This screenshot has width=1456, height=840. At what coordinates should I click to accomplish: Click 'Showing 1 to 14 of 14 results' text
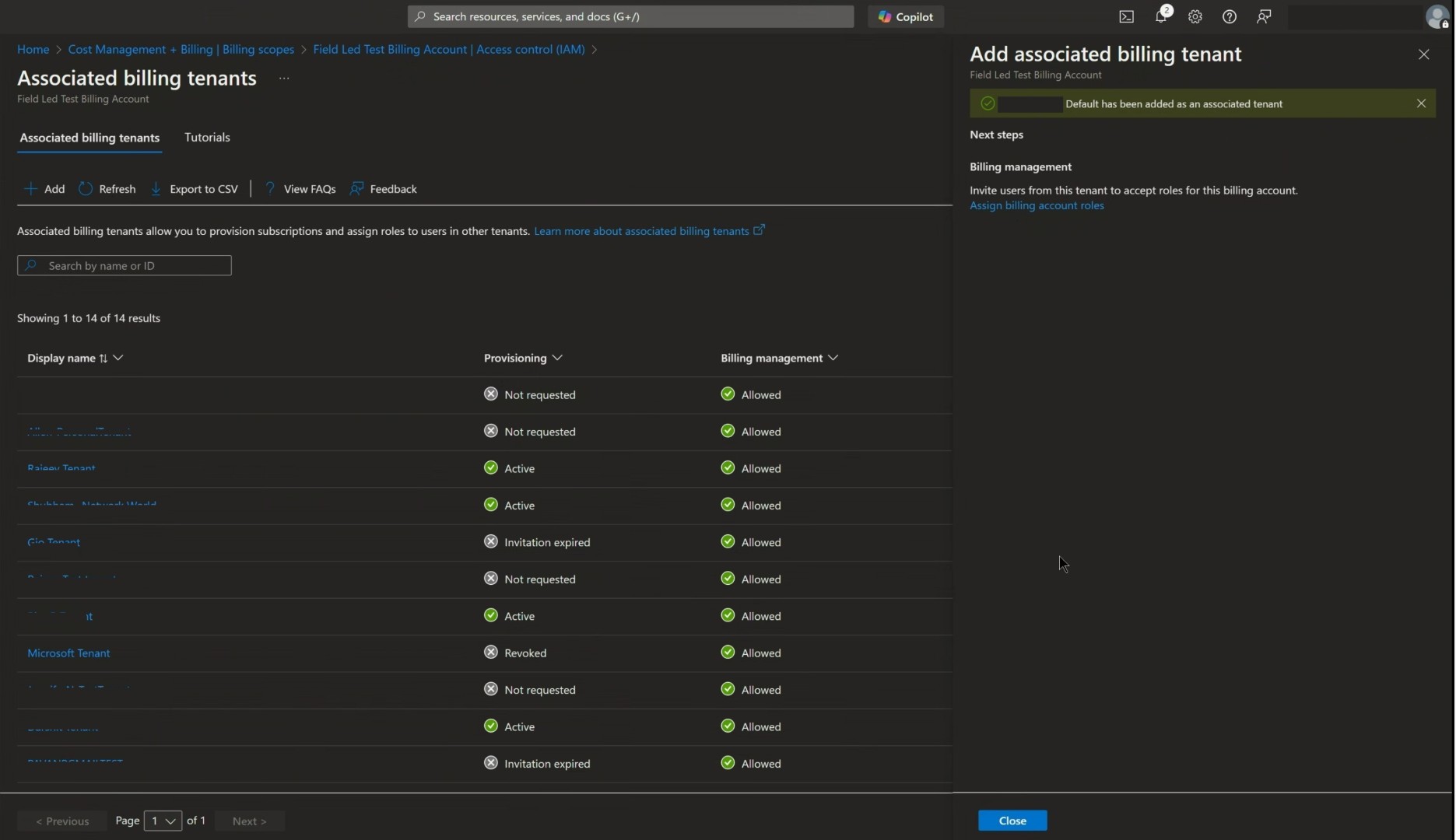tap(89, 318)
